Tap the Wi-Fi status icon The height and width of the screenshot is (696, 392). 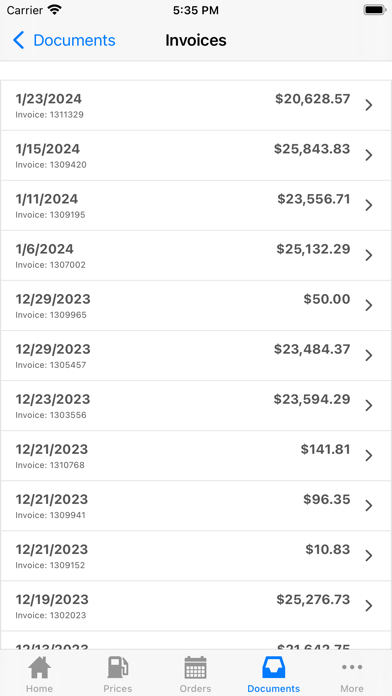55,10
